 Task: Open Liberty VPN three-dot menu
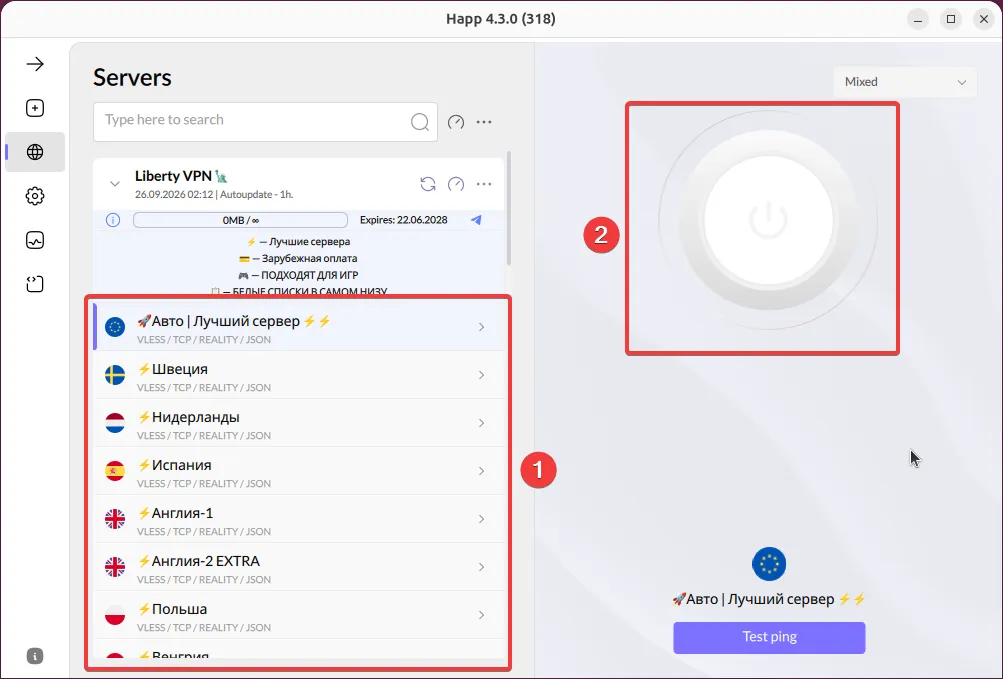click(484, 184)
